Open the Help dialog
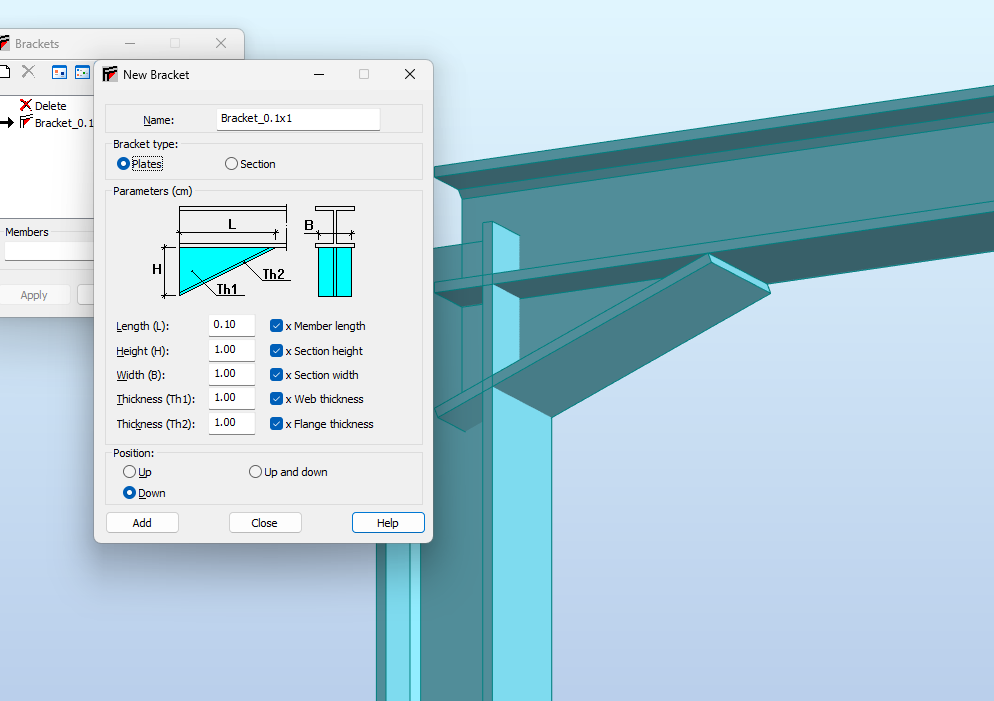The height and width of the screenshot is (701, 994). (x=388, y=522)
